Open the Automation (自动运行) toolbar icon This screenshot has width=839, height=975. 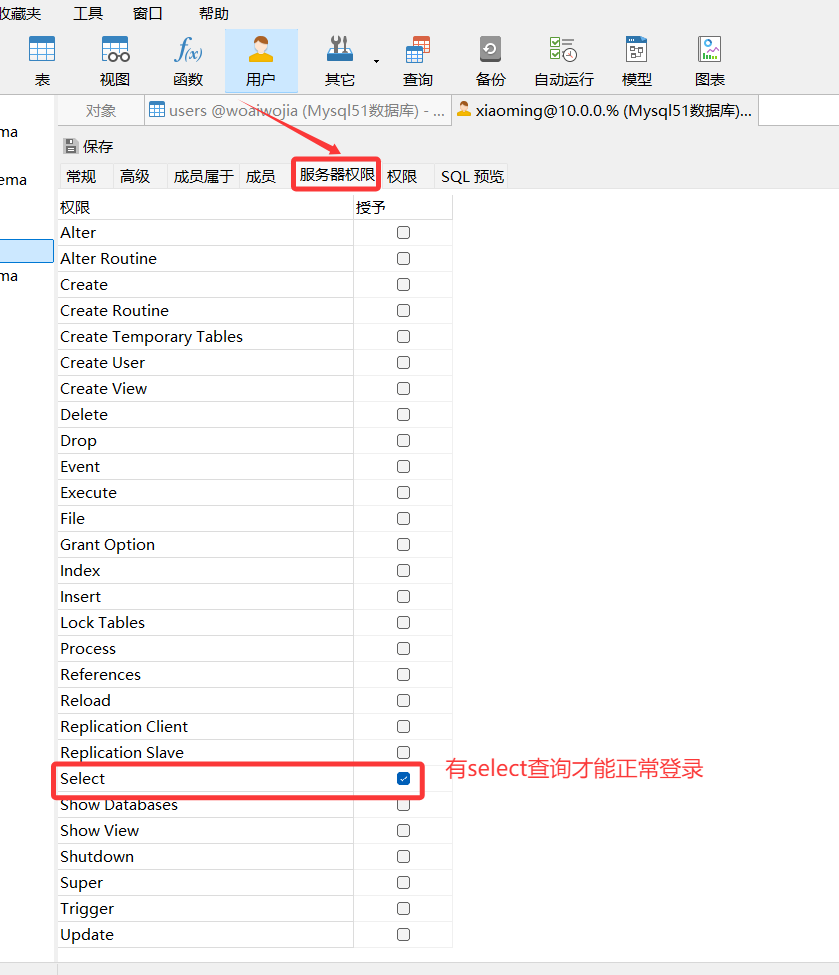(x=563, y=60)
